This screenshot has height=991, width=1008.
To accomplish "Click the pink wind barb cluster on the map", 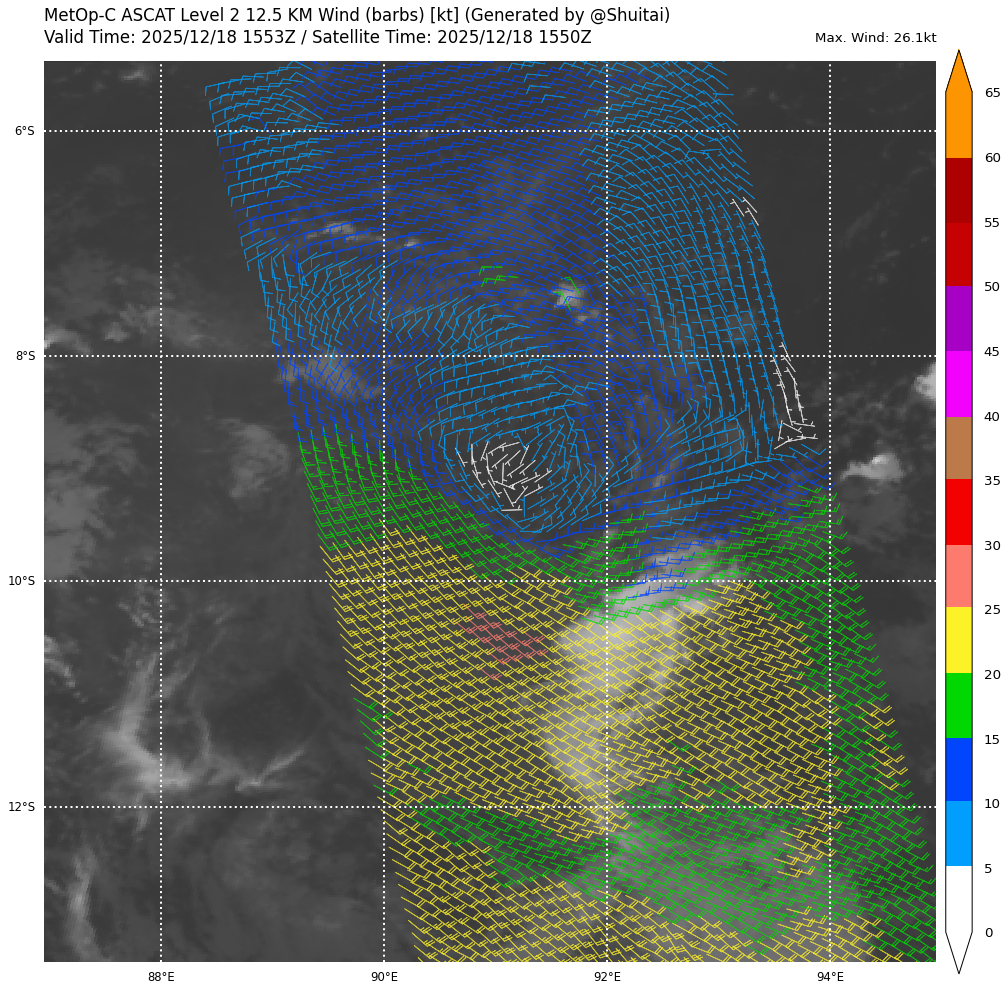I will pyautogui.click(x=505, y=642).
